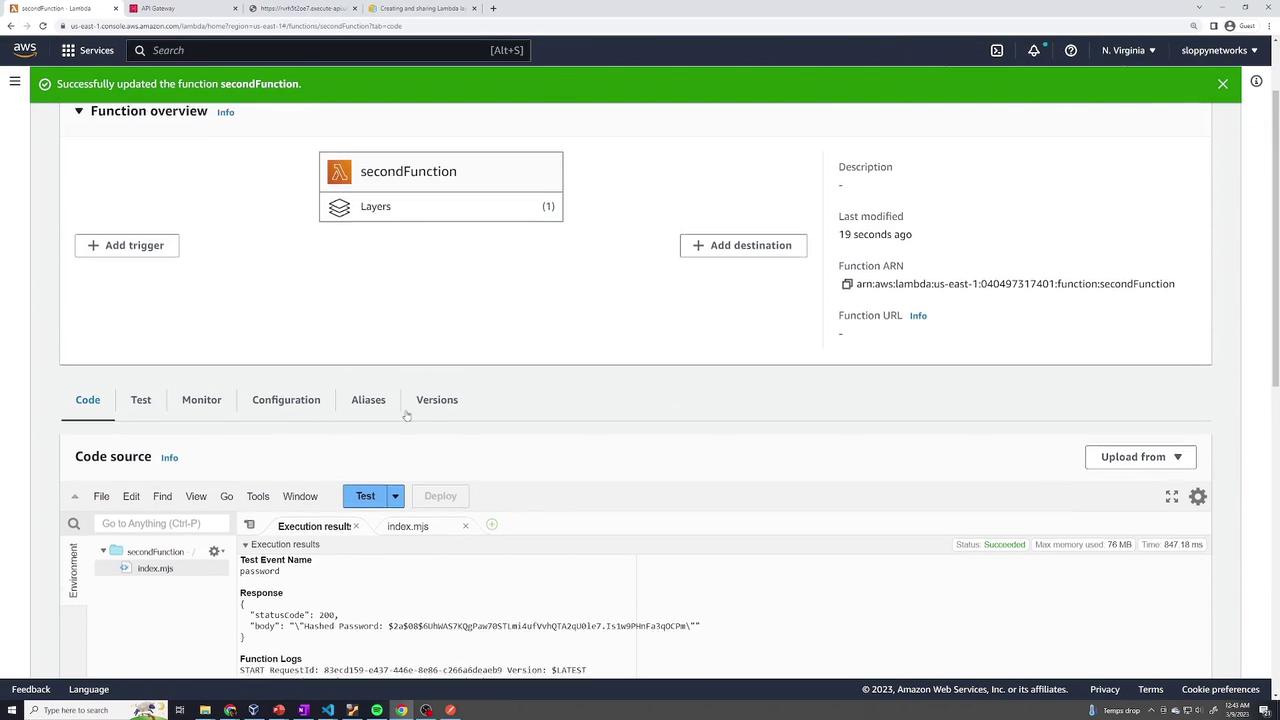This screenshot has width=1280, height=720.
Task: Open the notifications bell
Action: (x=1034, y=50)
